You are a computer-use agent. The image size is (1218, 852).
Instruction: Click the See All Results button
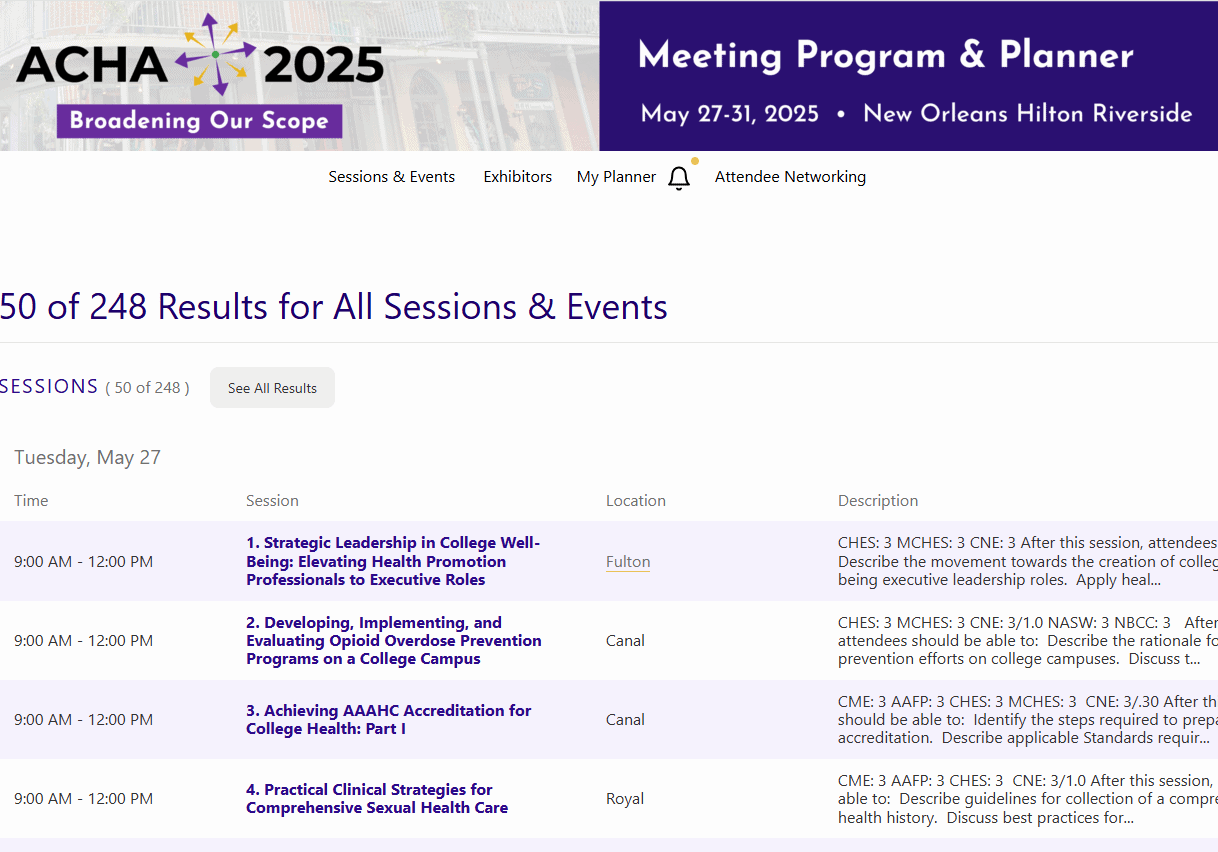click(x=272, y=388)
